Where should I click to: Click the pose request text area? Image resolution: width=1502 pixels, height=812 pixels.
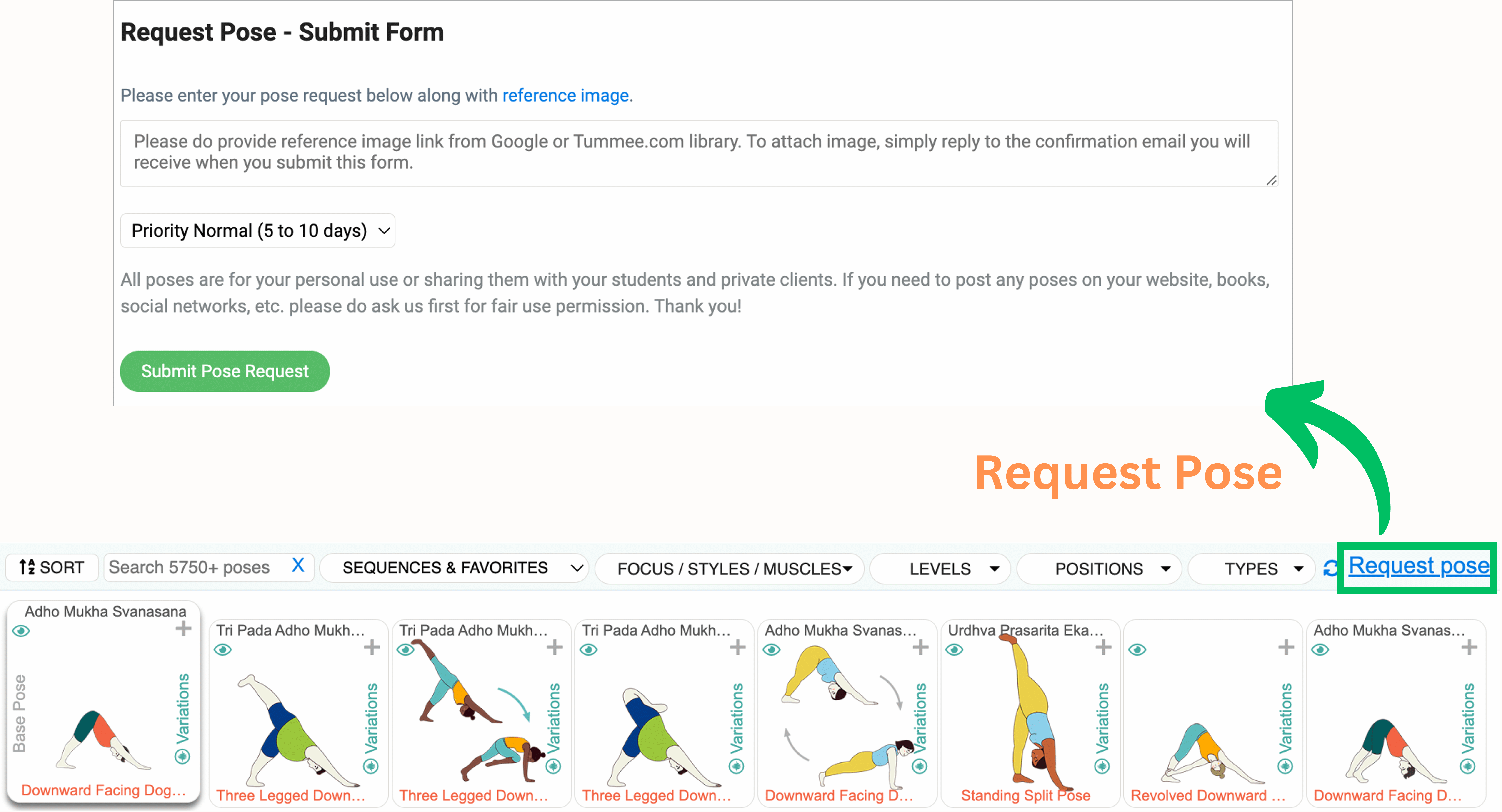point(699,153)
